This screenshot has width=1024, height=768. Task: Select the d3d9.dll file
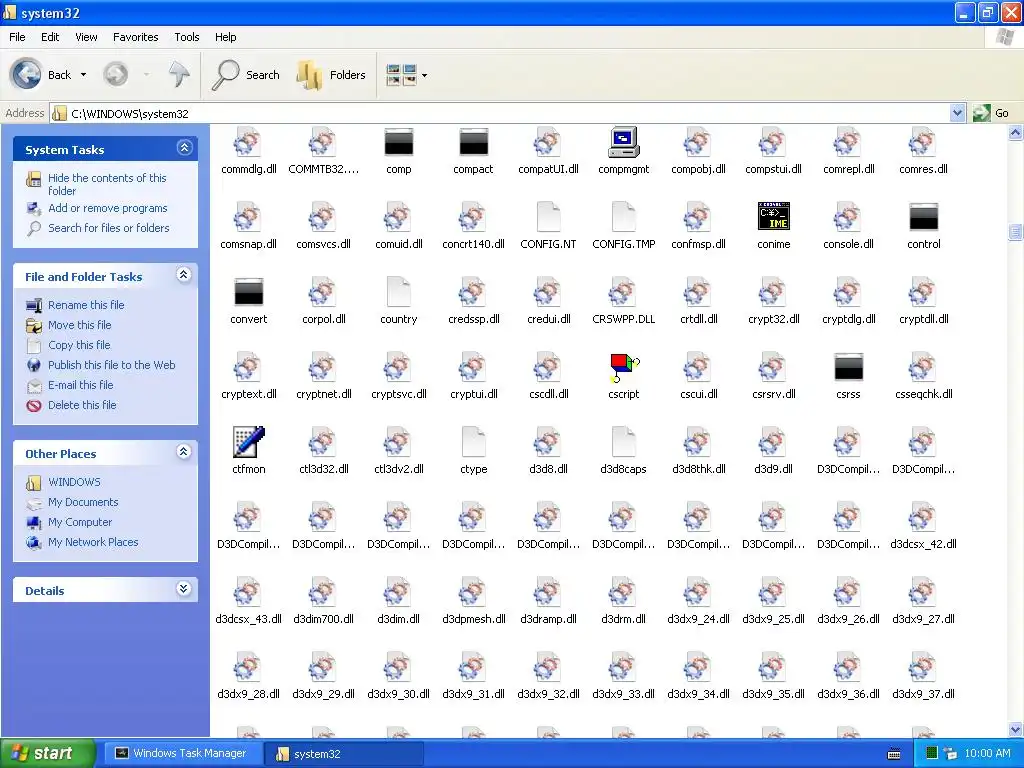coord(774,452)
